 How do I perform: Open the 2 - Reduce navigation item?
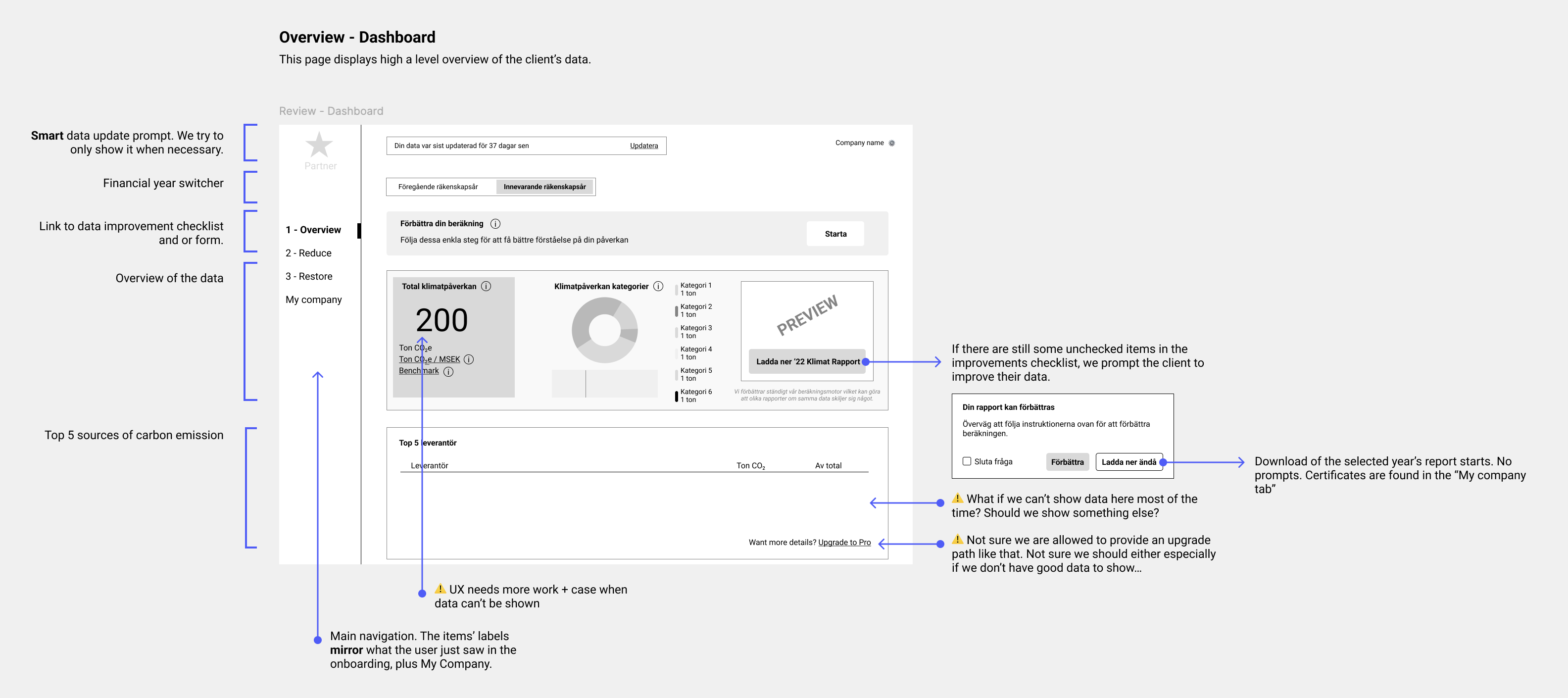(309, 253)
